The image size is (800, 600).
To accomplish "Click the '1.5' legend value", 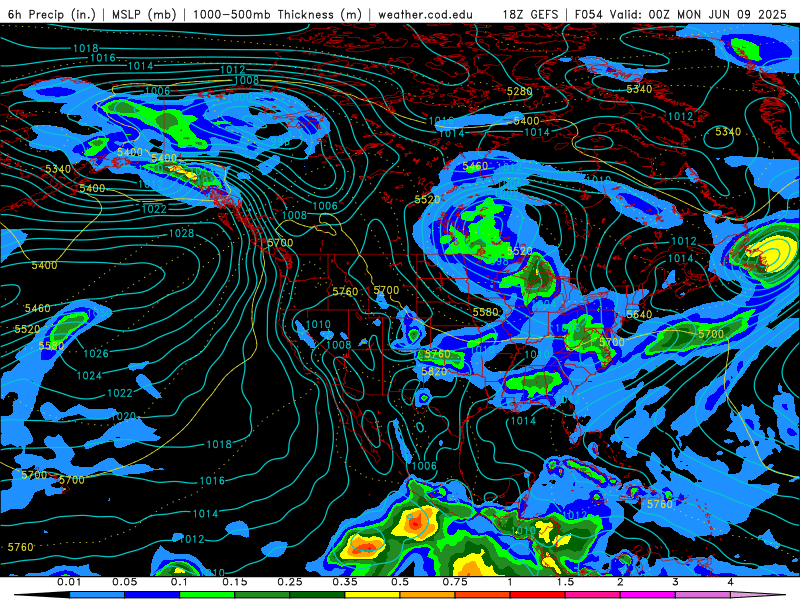I will [565, 582].
